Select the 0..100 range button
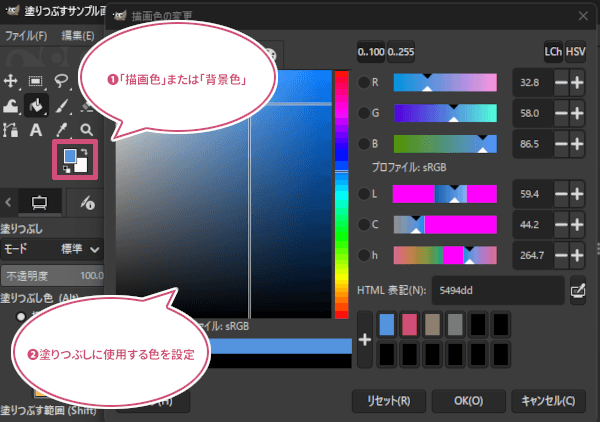This screenshot has width=600, height=422. [x=371, y=52]
